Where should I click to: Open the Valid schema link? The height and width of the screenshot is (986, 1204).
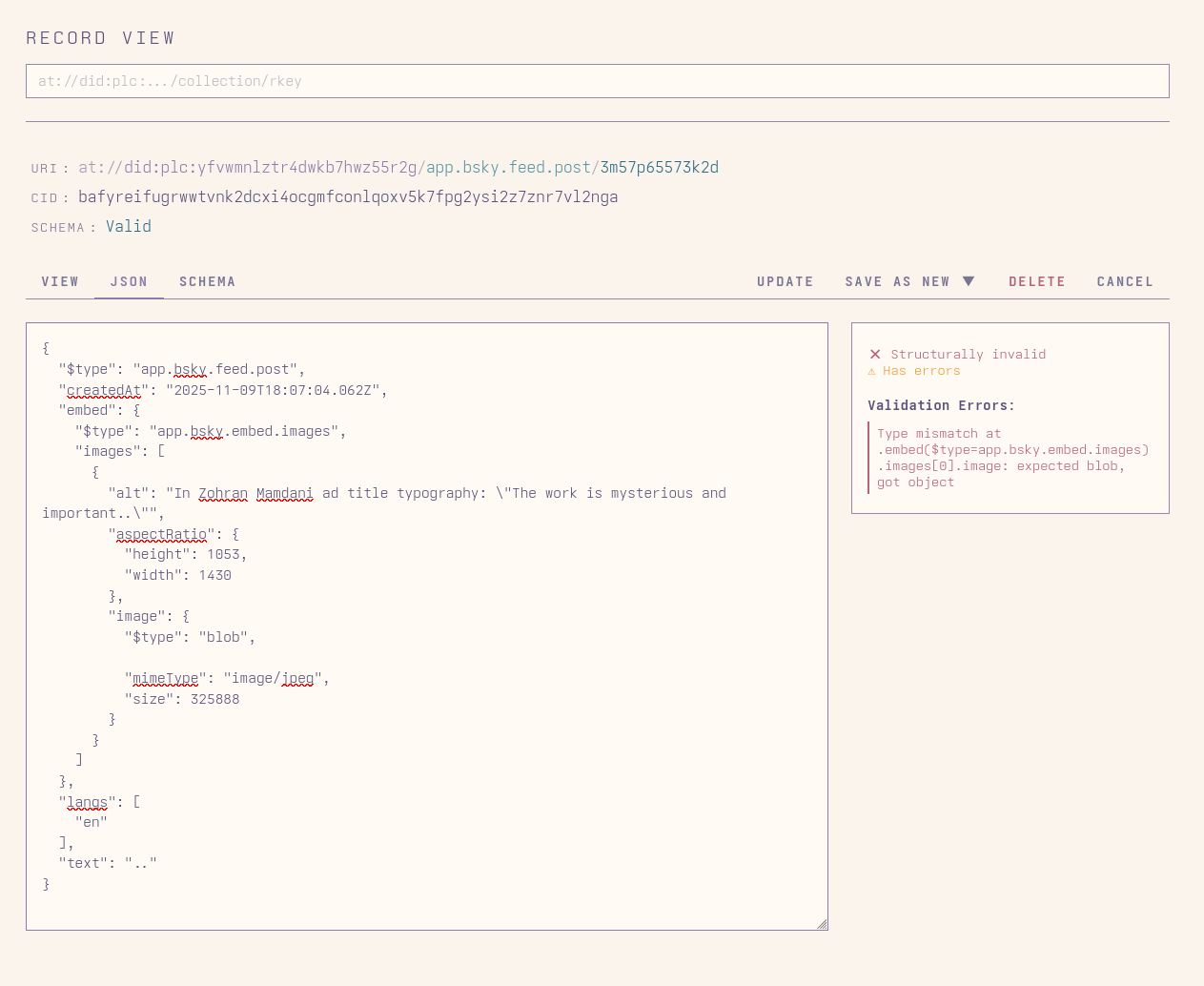(128, 226)
